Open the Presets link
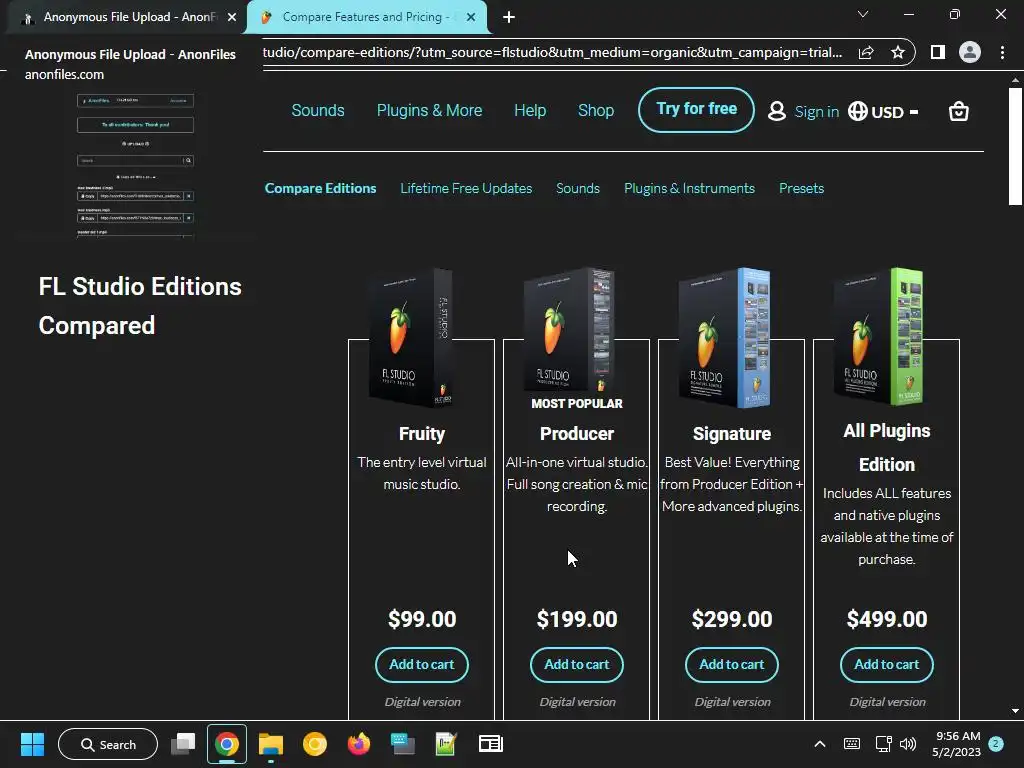The height and width of the screenshot is (768, 1024). point(801,188)
